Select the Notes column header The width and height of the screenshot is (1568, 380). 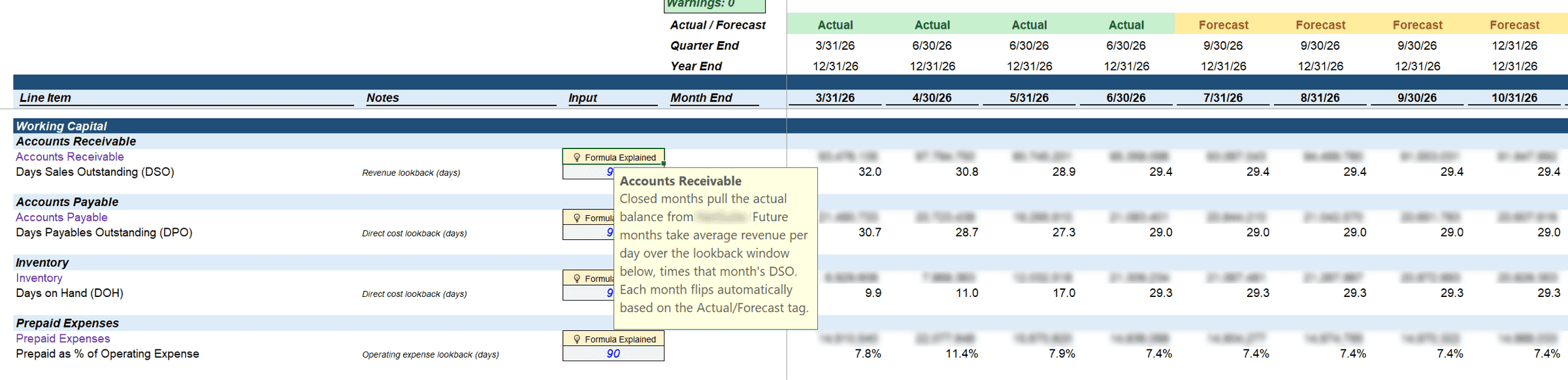click(383, 98)
